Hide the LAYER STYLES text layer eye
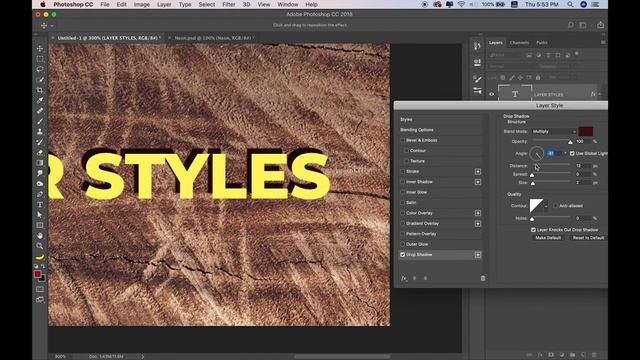 pos(491,94)
